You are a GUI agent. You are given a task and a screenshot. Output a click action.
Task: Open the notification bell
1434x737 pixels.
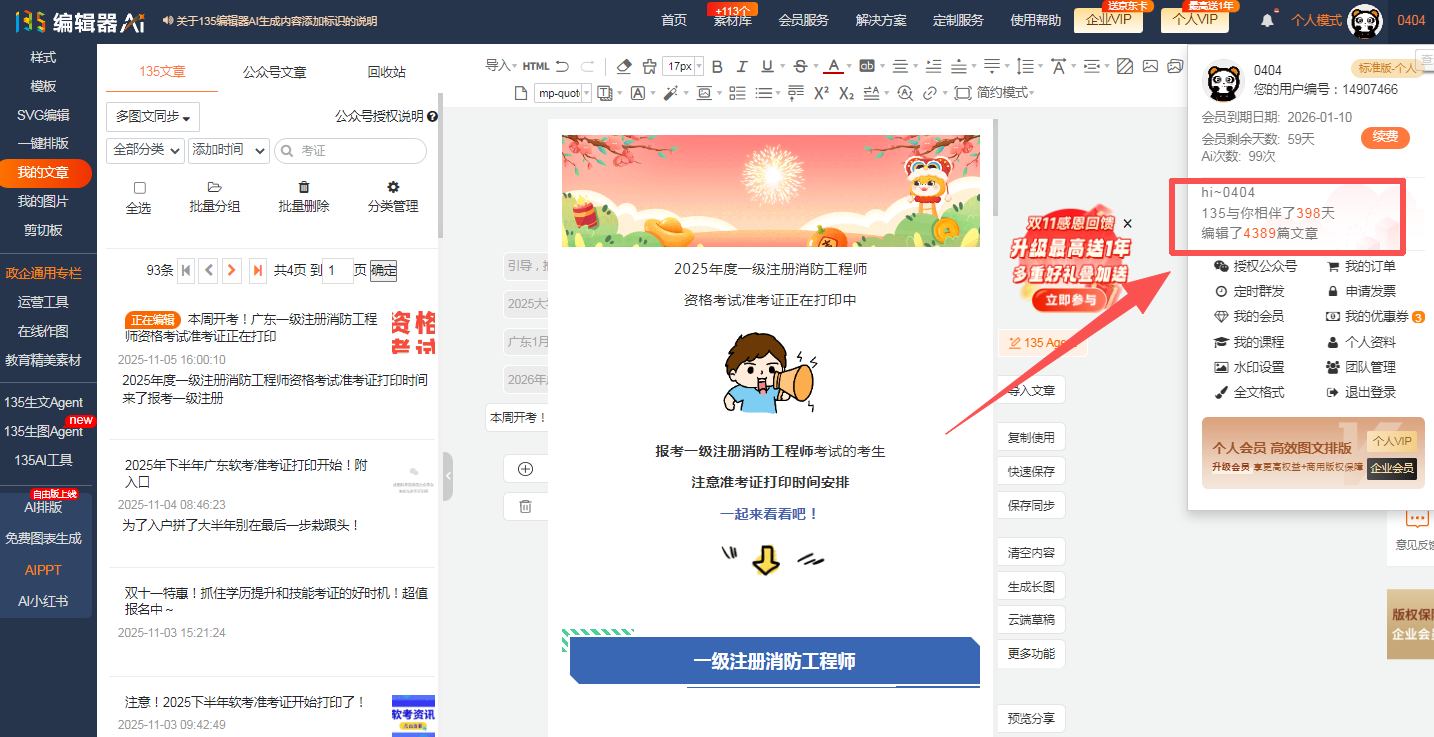click(x=1268, y=20)
